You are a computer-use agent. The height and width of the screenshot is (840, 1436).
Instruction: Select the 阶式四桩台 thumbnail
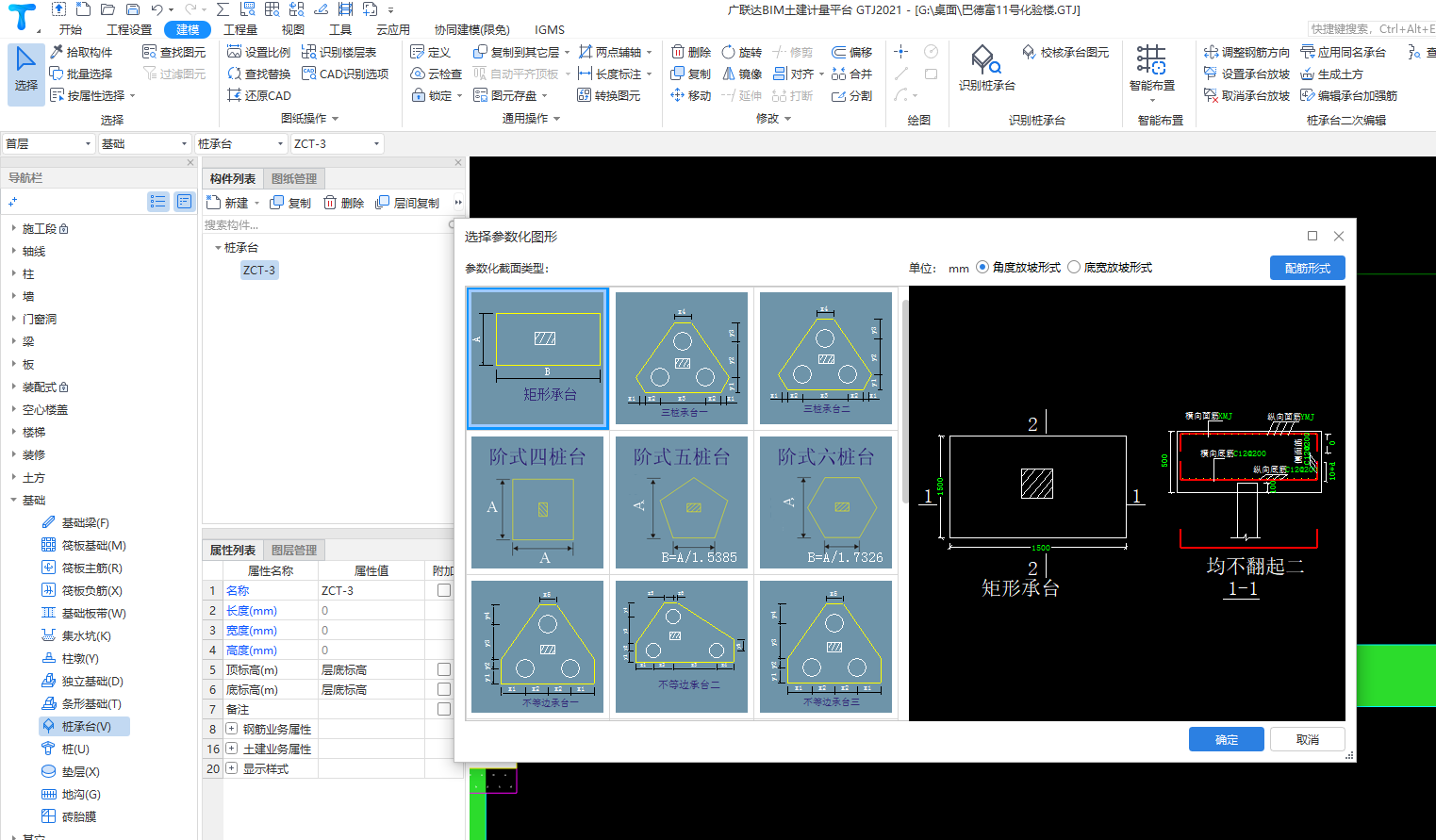tap(537, 502)
